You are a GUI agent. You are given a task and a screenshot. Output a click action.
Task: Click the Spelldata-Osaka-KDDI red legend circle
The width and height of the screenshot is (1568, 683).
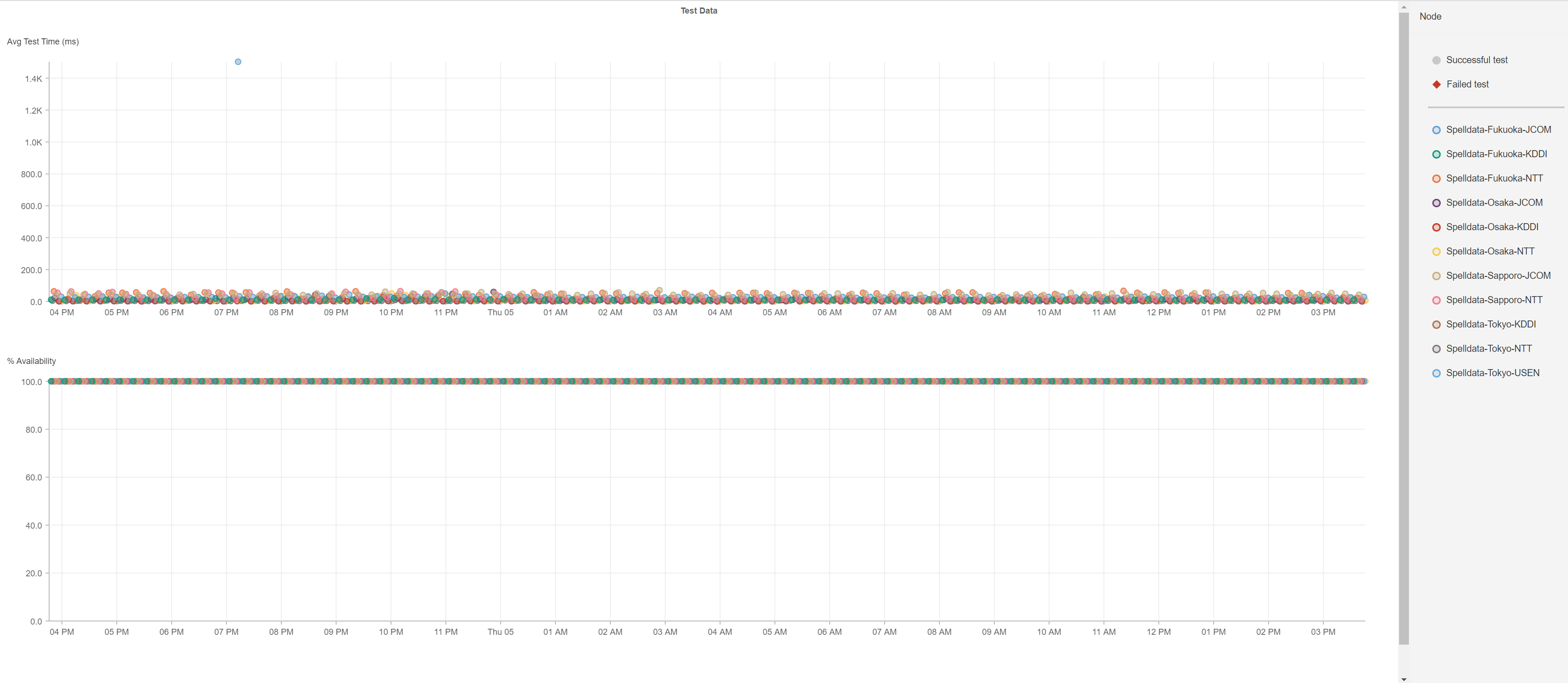point(1437,227)
